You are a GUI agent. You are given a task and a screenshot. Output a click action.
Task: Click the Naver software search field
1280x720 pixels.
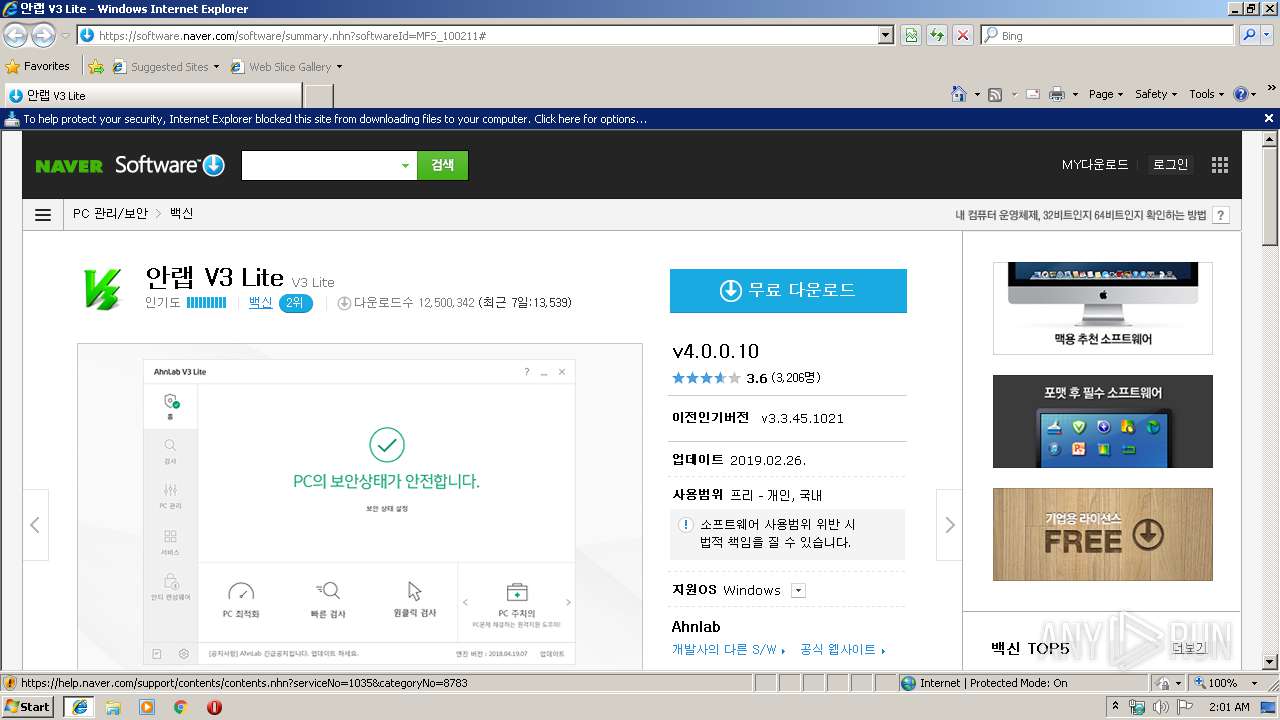pyautogui.click(x=319, y=166)
